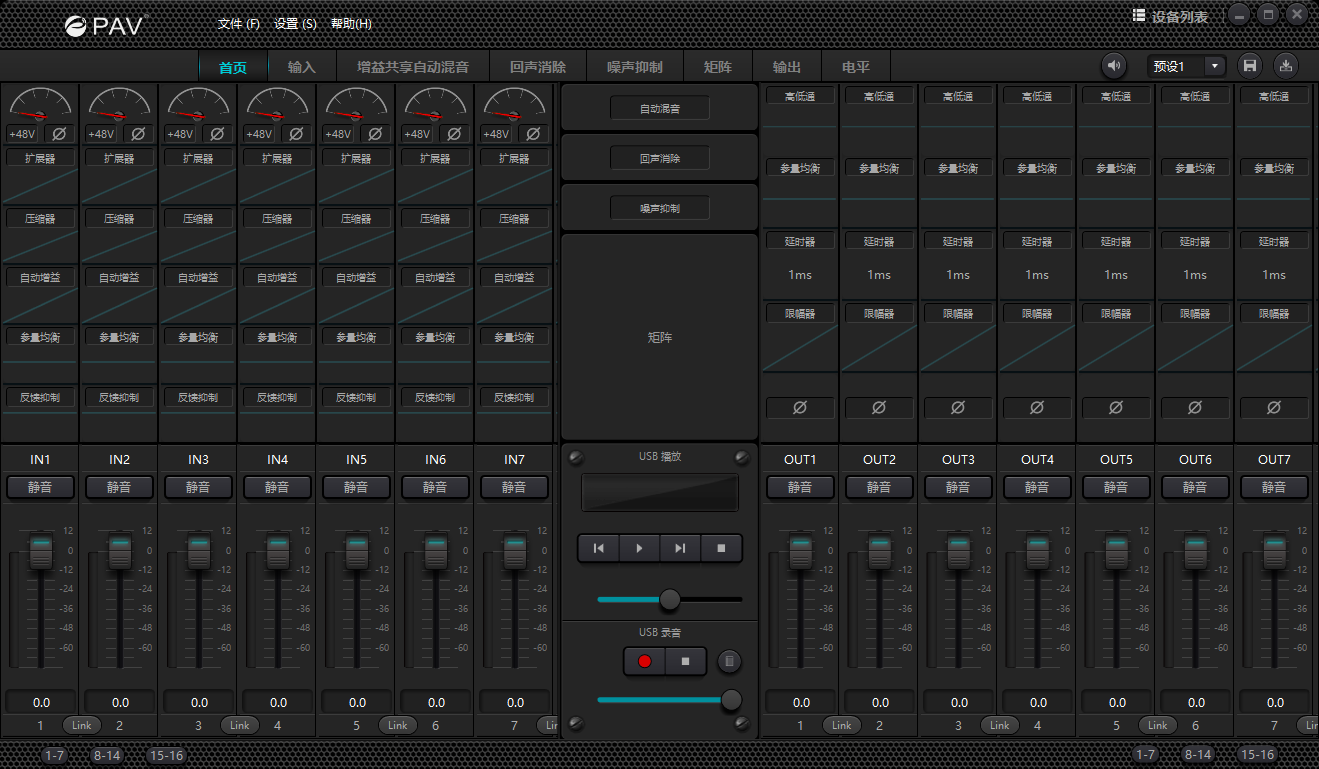Expand the 预设1 preset dropdown
1319x769 pixels.
click(x=1215, y=66)
